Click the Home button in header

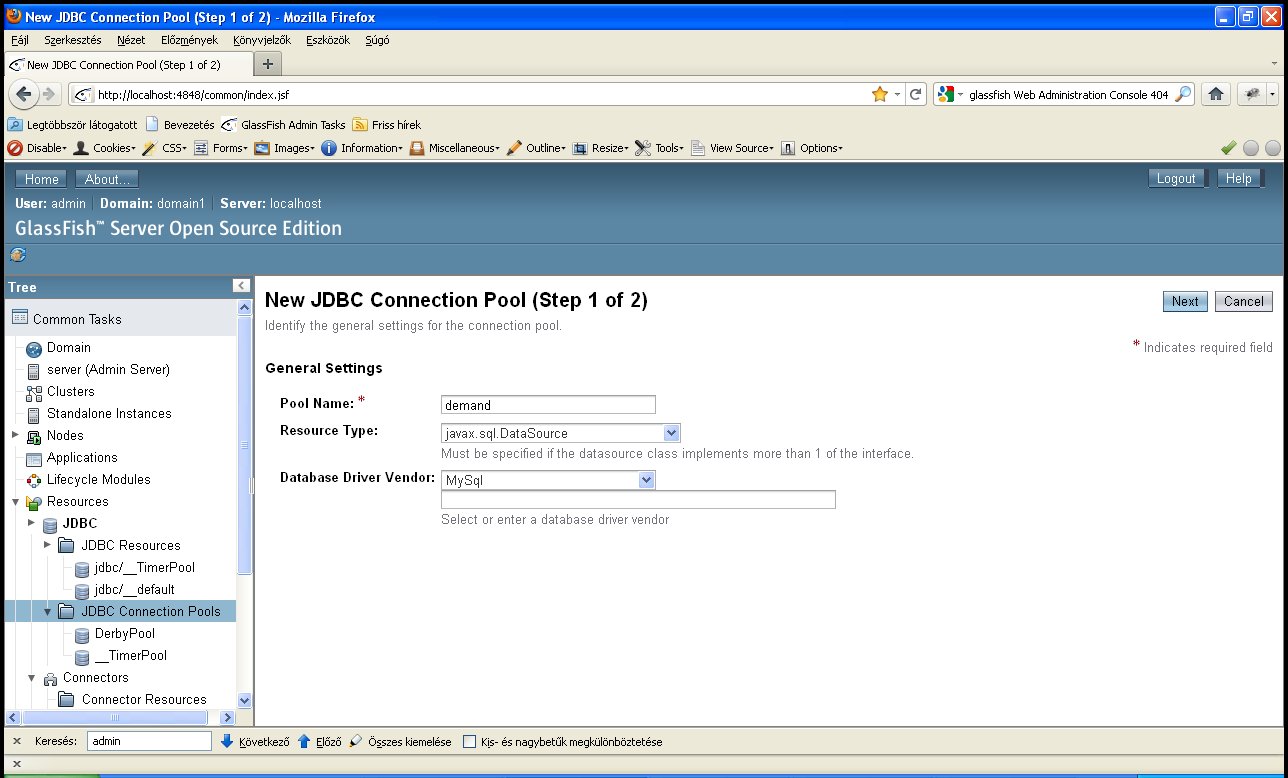[41, 179]
